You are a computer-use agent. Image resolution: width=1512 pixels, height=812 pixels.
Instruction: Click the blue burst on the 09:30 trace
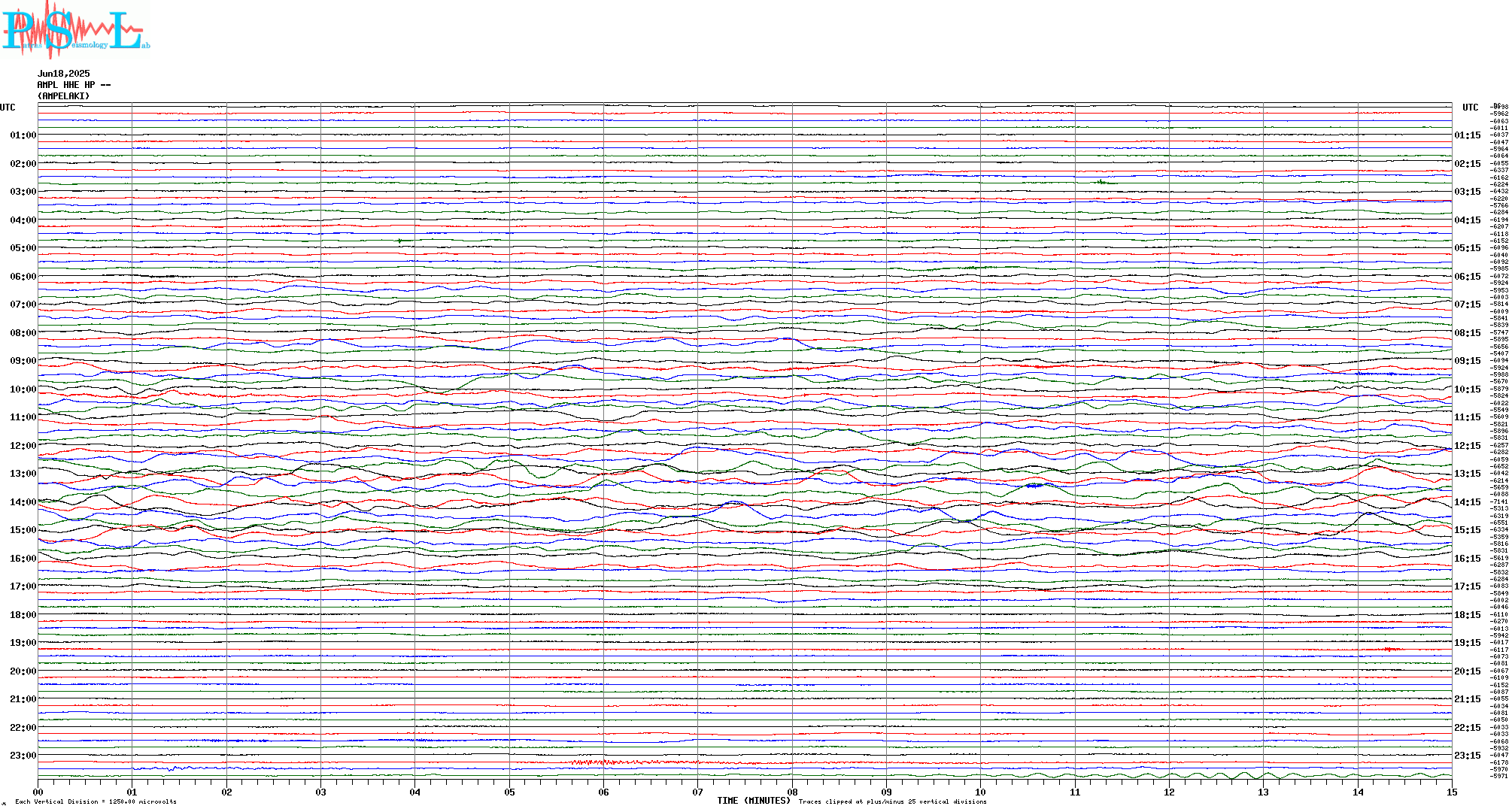pos(1377,374)
